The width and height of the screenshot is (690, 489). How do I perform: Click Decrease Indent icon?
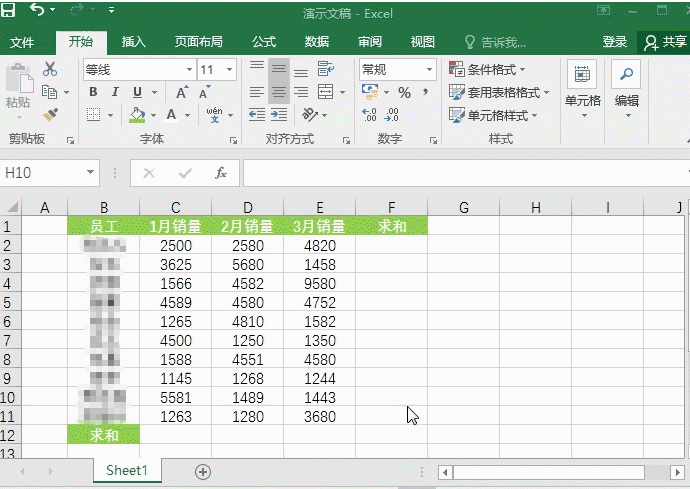click(x=257, y=115)
